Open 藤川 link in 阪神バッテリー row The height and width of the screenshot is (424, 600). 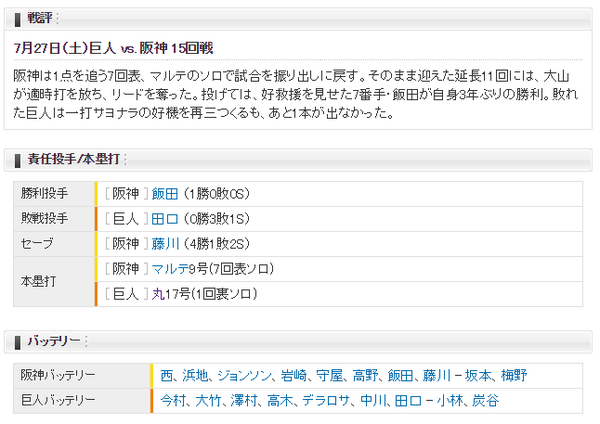[437, 375]
